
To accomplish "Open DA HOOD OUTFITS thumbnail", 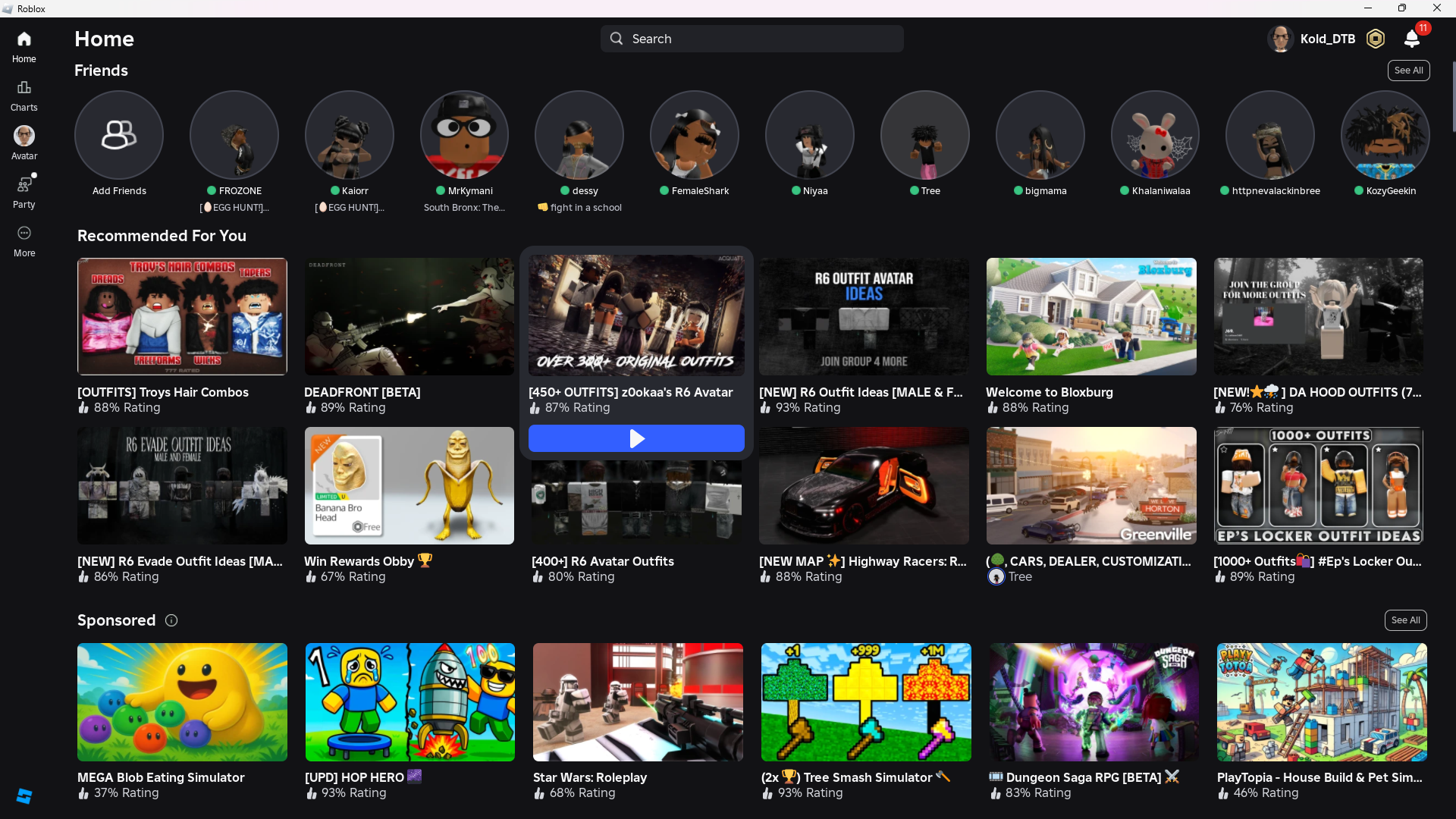I will click(x=1319, y=316).
